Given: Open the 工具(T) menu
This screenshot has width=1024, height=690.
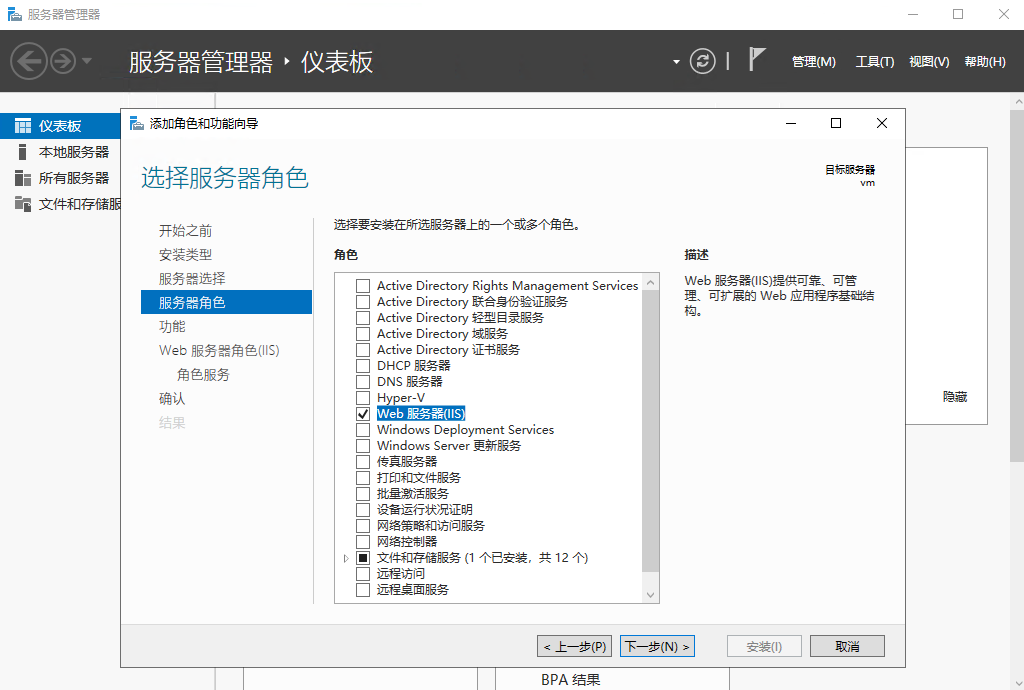Looking at the screenshot, I should [x=874, y=62].
